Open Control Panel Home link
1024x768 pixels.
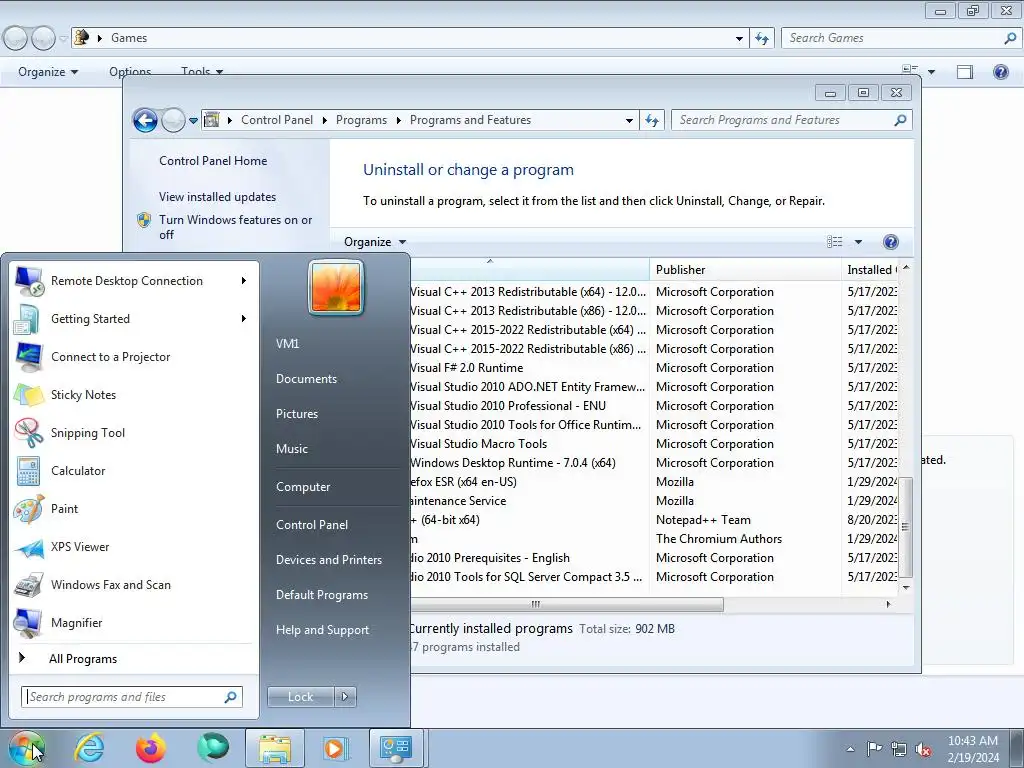tap(213, 161)
